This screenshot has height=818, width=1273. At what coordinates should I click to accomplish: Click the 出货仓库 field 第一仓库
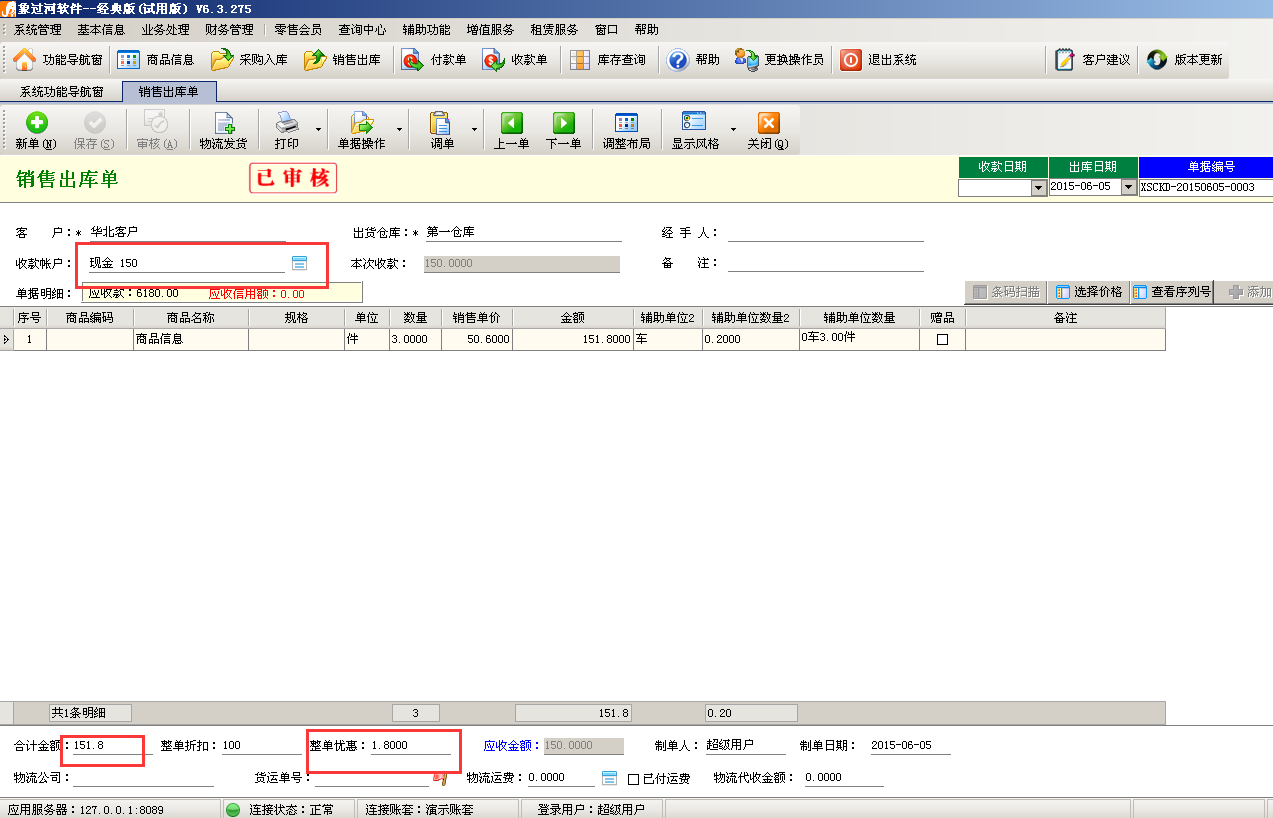point(523,232)
